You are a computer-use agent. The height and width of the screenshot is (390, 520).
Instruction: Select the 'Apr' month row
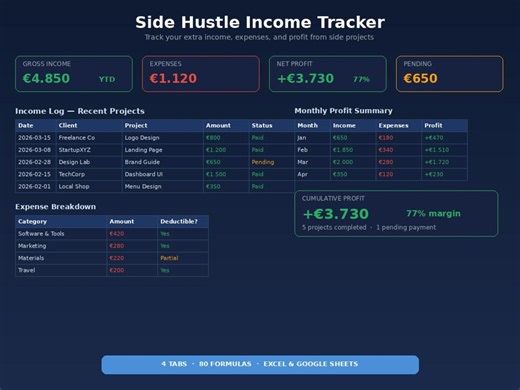click(x=381, y=174)
